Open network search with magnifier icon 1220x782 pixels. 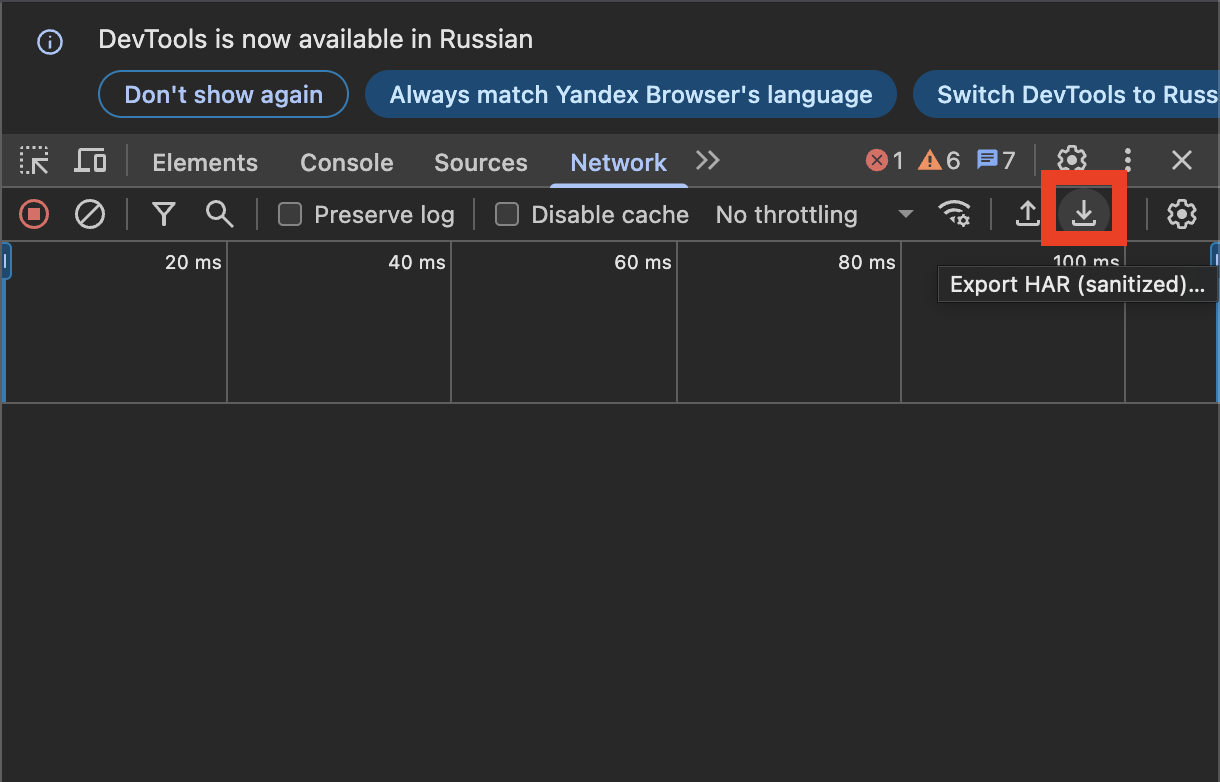click(219, 214)
